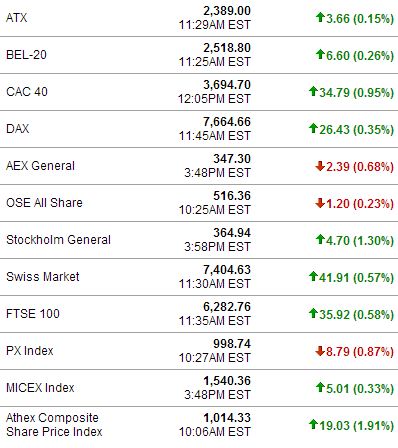The height and width of the screenshot is (448, 398).
Task: Open the Swiss Market index link
Action: point(43,277)
